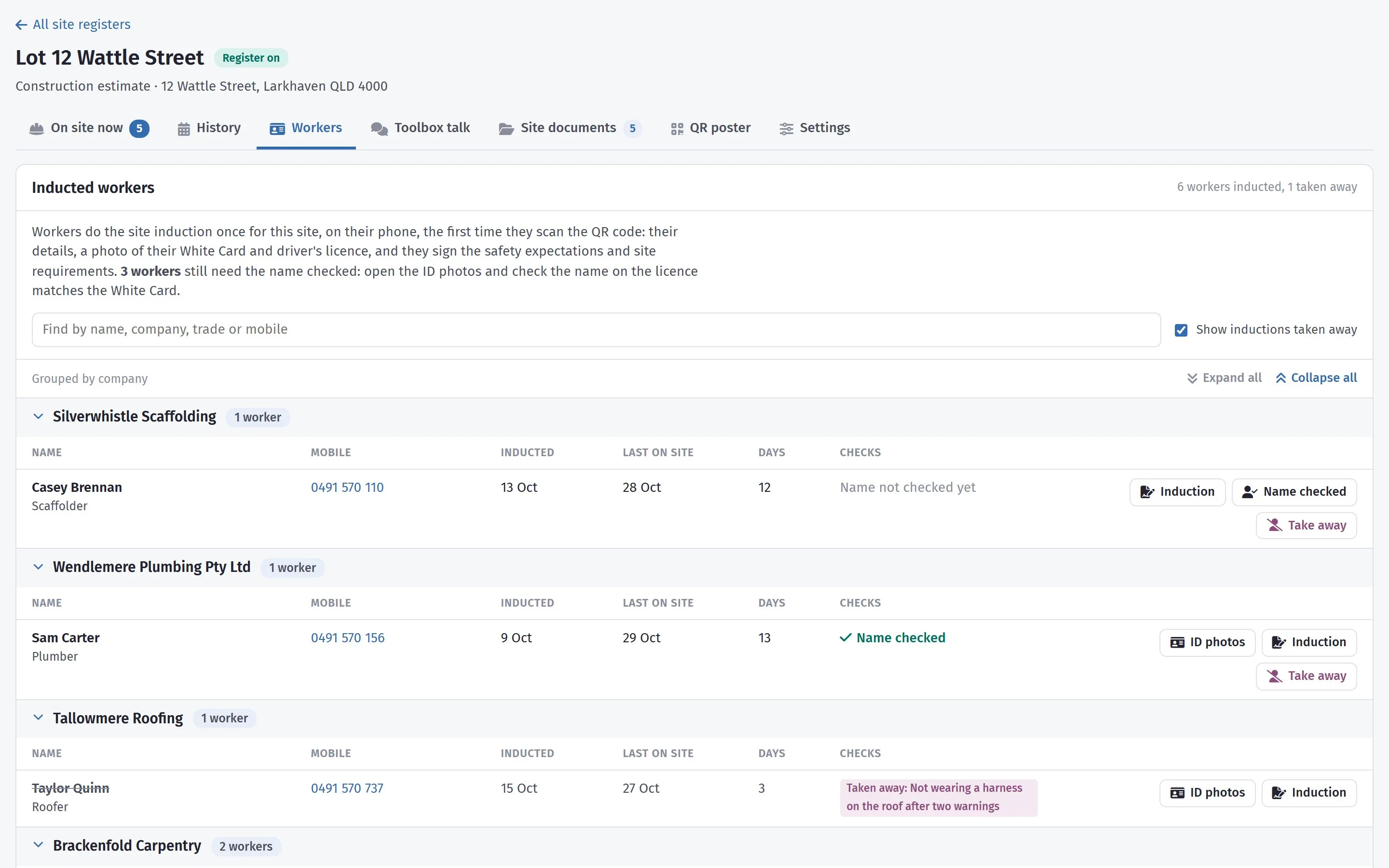Open the Settings tab
This screenshot has width=1389, height=868.
pyautogui.click(x=815, y=128)
